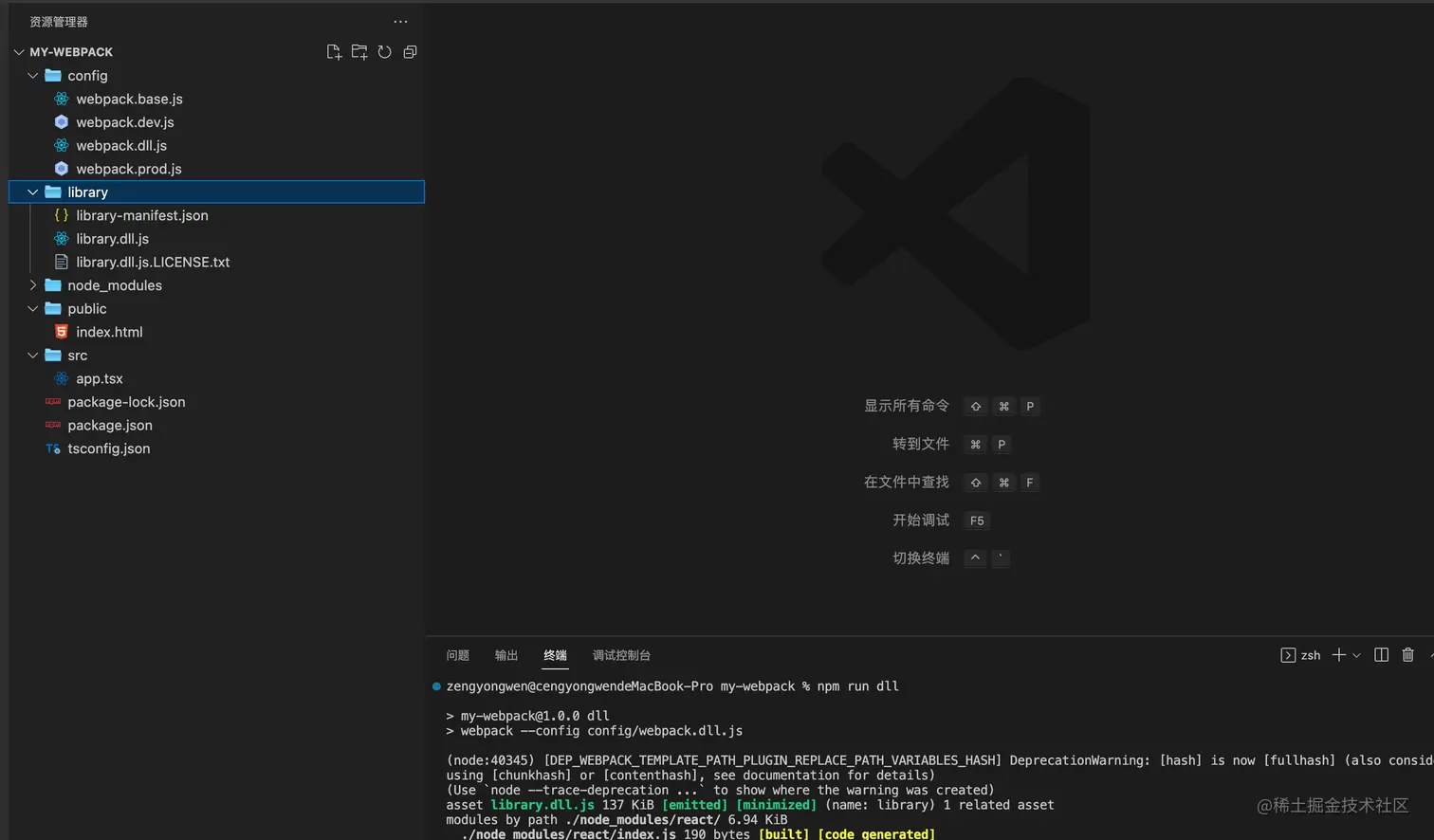Refresh the explorer file tree
The image size is (1434, 840).
pos(384,52)
